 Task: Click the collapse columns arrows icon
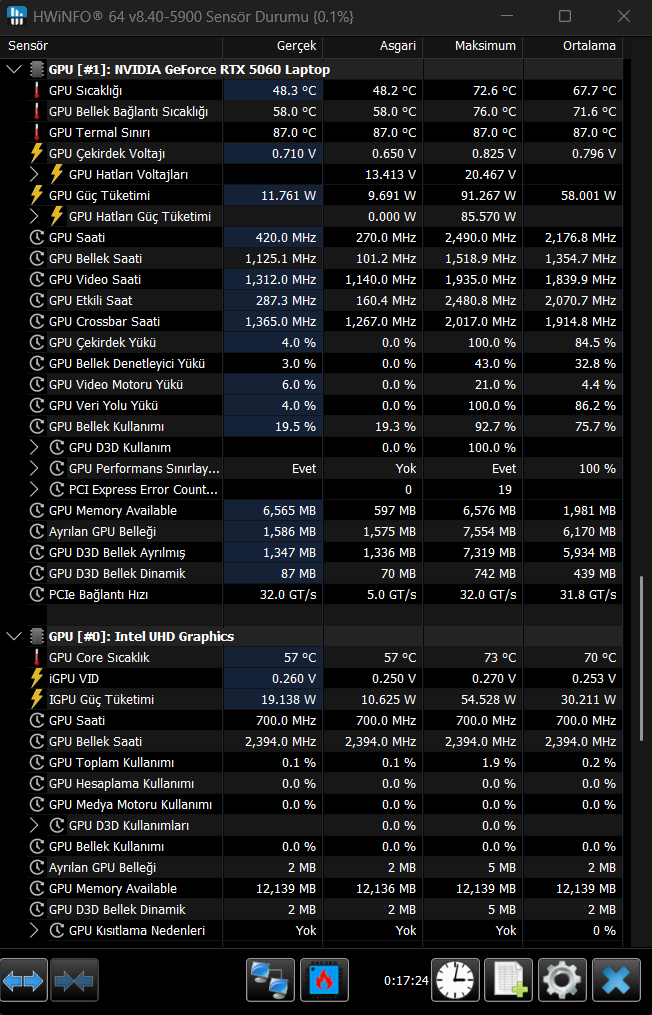tap(74, 980)
